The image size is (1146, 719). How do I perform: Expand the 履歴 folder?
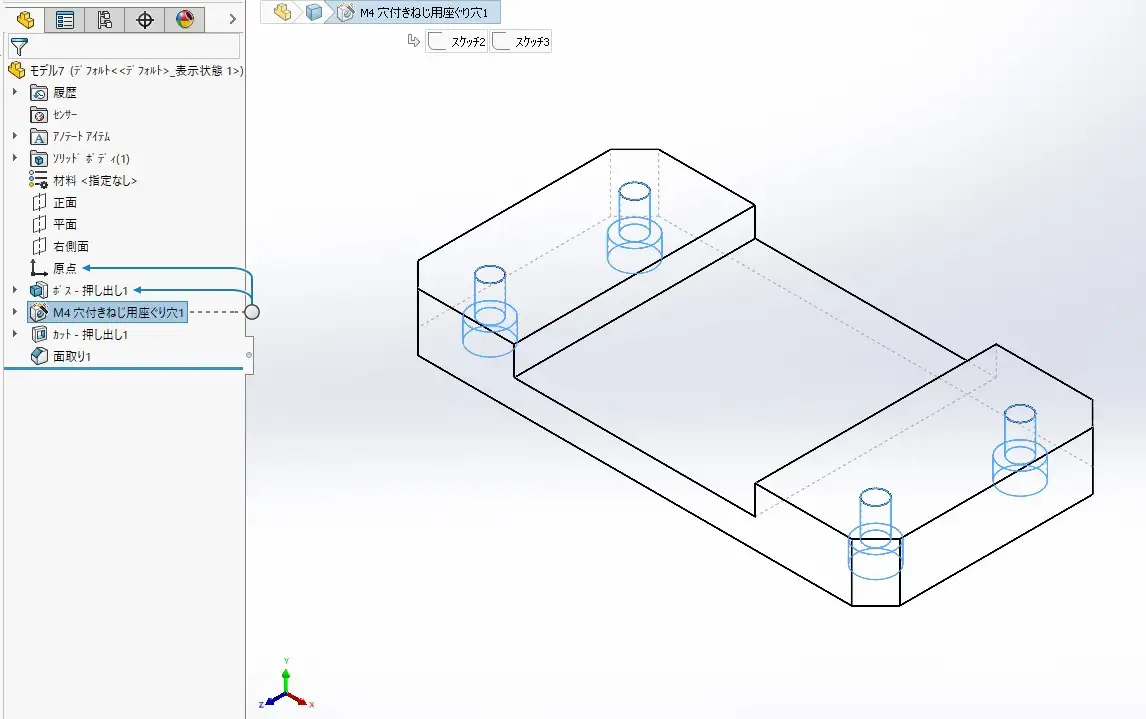coord(15,93)
